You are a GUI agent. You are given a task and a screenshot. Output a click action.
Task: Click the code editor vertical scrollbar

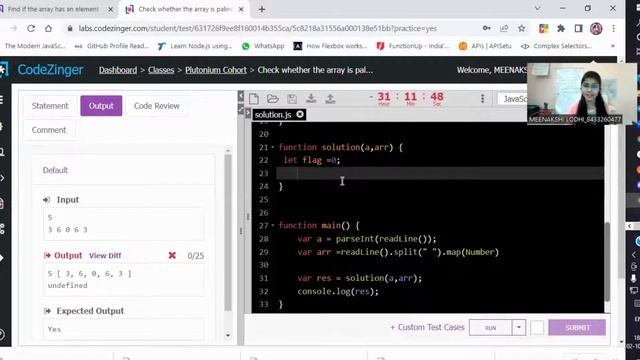coord(607,261)
